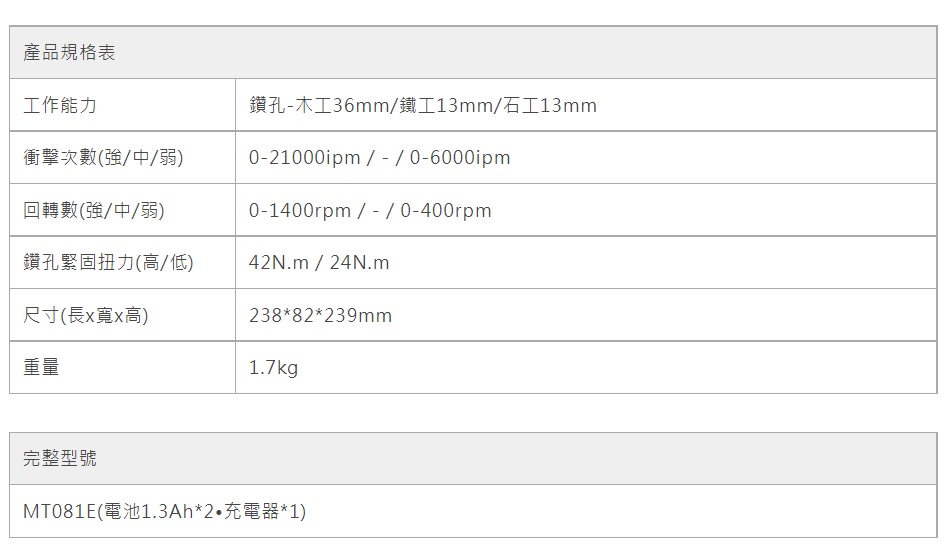Image resolution: width=951 pixels, height=556 pixels.
Task: Click the 產品規格表 table header
Action: [x=70, y=53]
